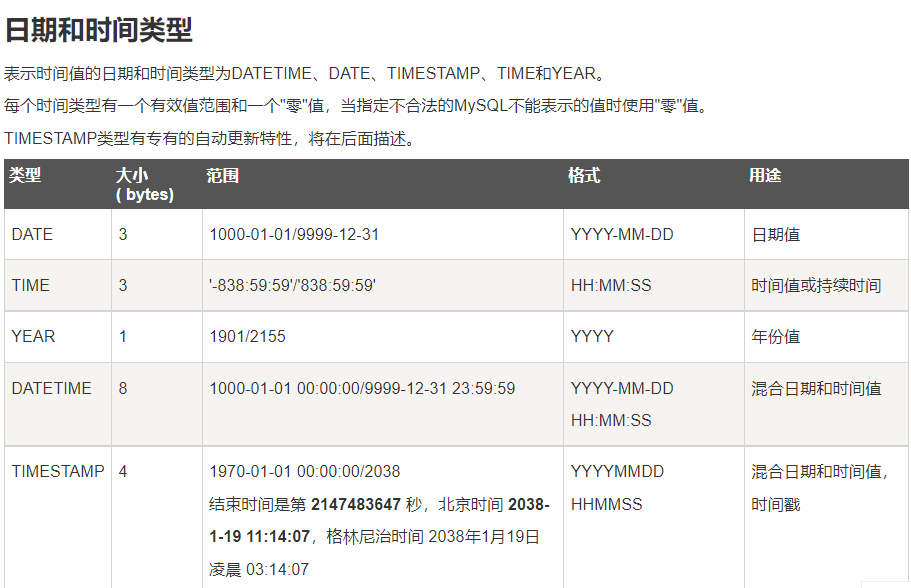Click the range ending with 9999-12-31 23:59:59

click(362, 388)
